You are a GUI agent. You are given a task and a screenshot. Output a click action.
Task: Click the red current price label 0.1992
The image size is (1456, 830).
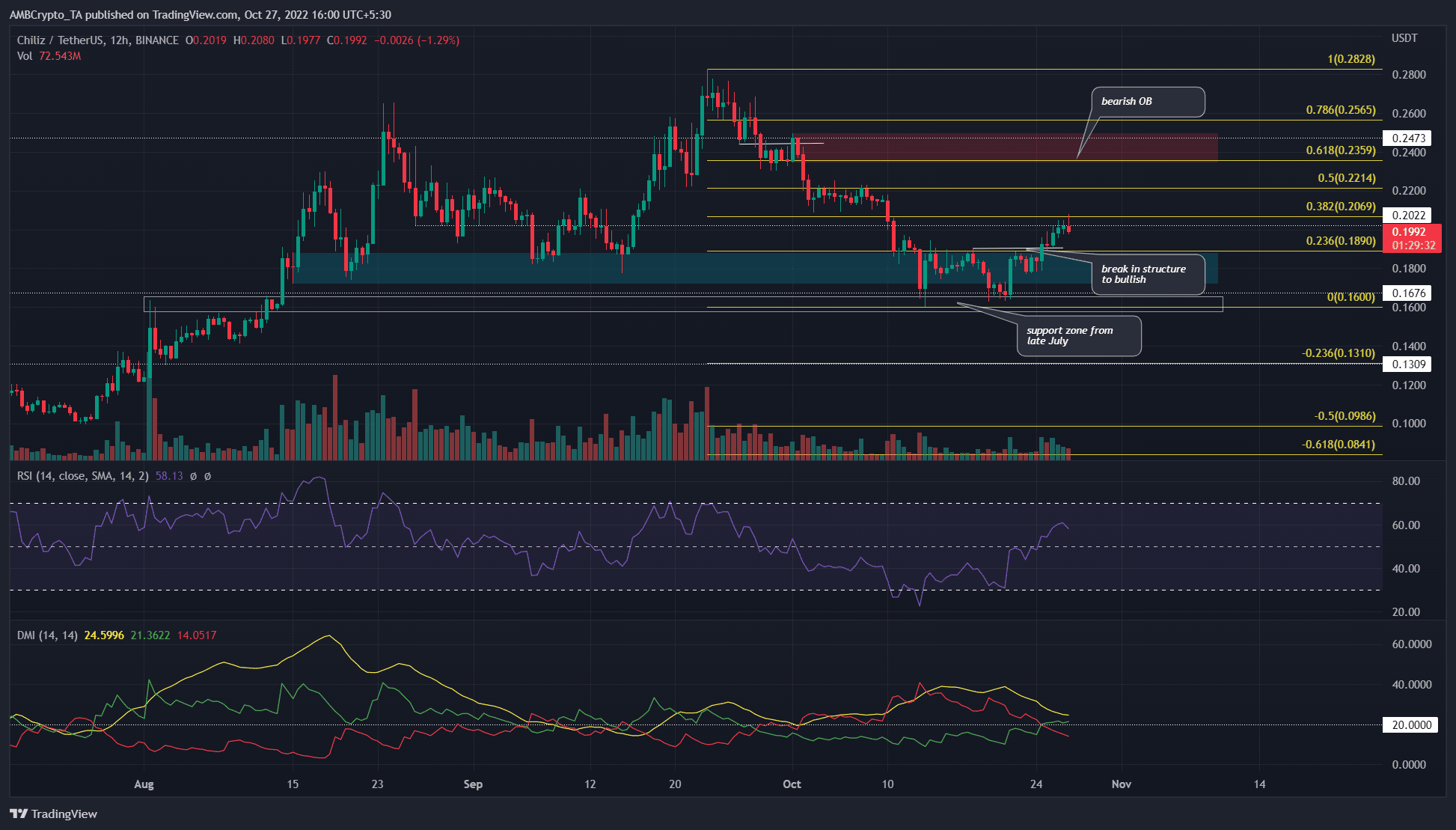tap(1413, 239)
